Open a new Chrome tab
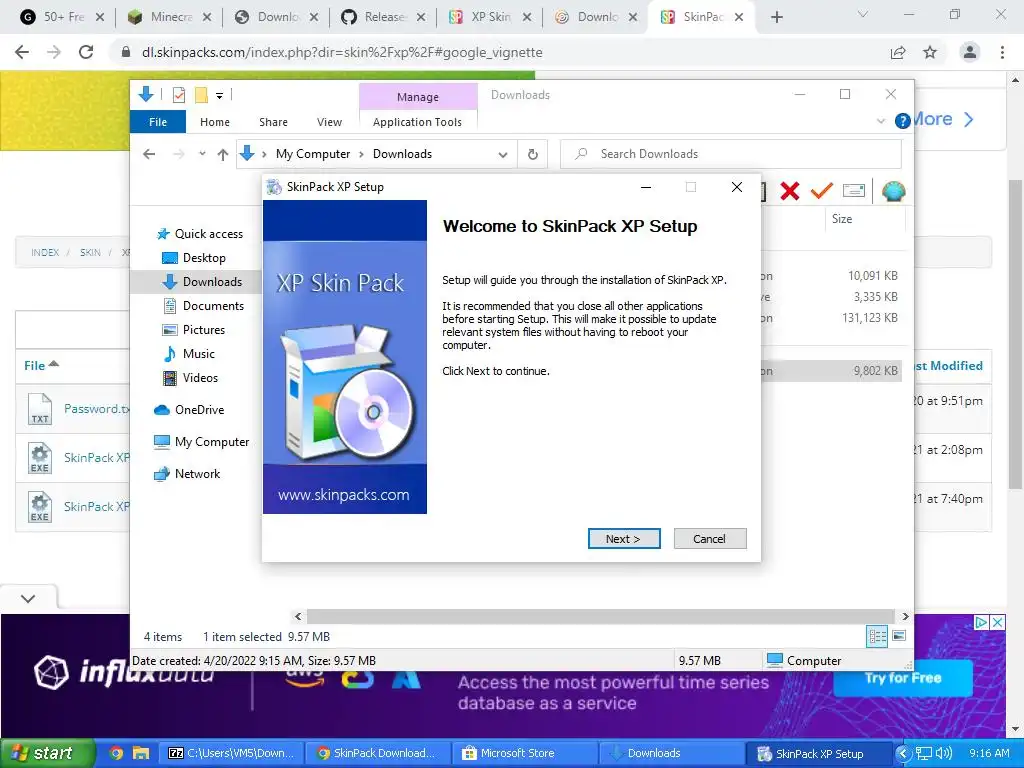 click(x=776, y=18)
